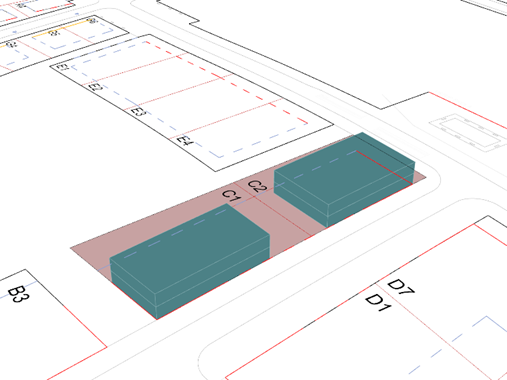Select the E2 plot label
Image resolution: width=507 pixels, height=380 pixels.
pyautogui.click(x=96, y=88)
